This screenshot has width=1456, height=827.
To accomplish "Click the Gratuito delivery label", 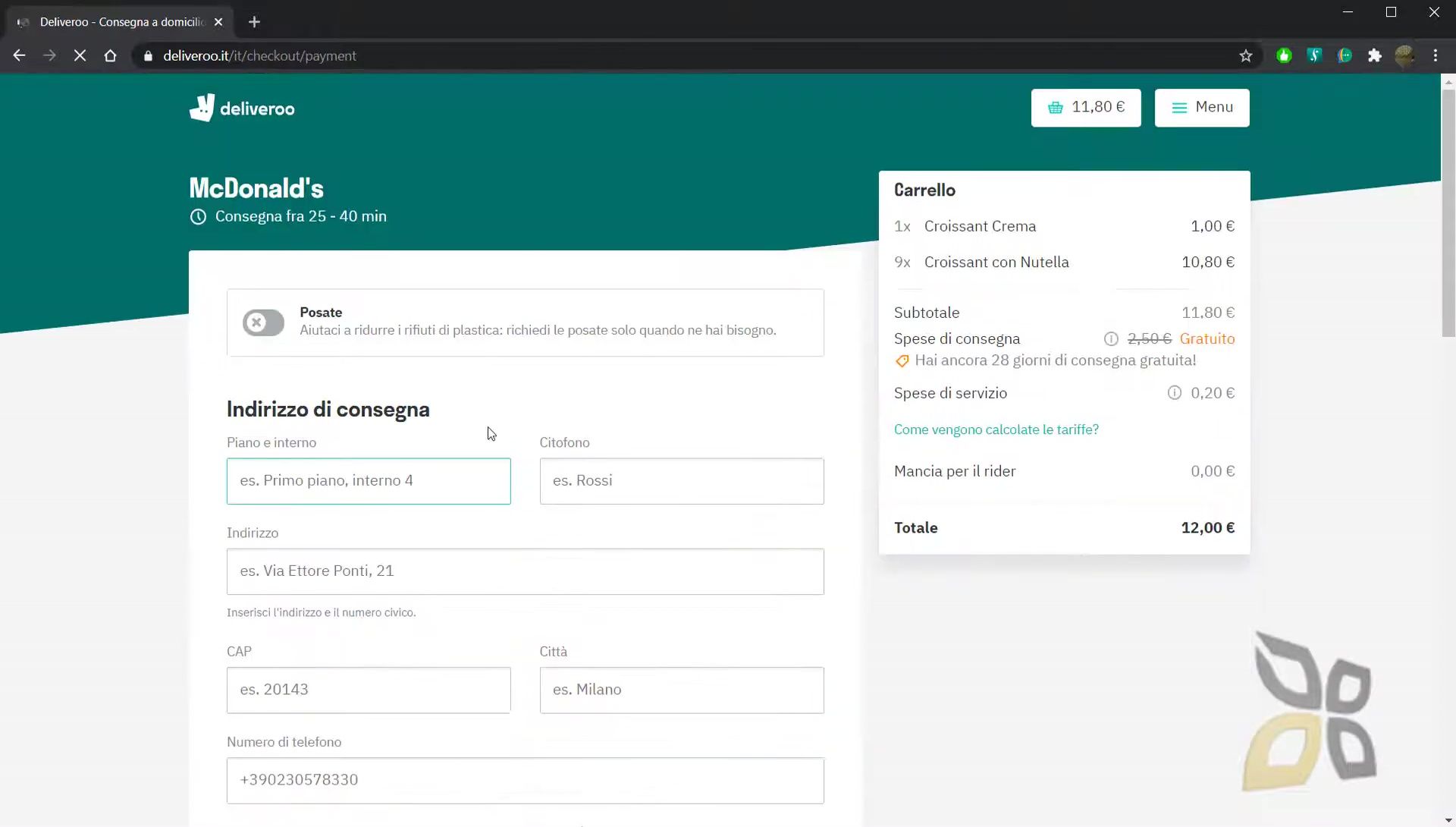I will pyautogui.click(x=1207, y=339).
